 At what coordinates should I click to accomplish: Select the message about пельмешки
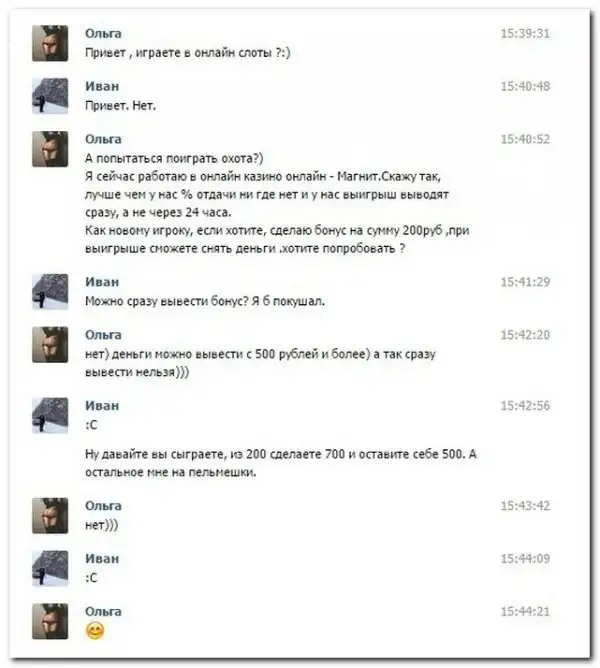(281, 463)
